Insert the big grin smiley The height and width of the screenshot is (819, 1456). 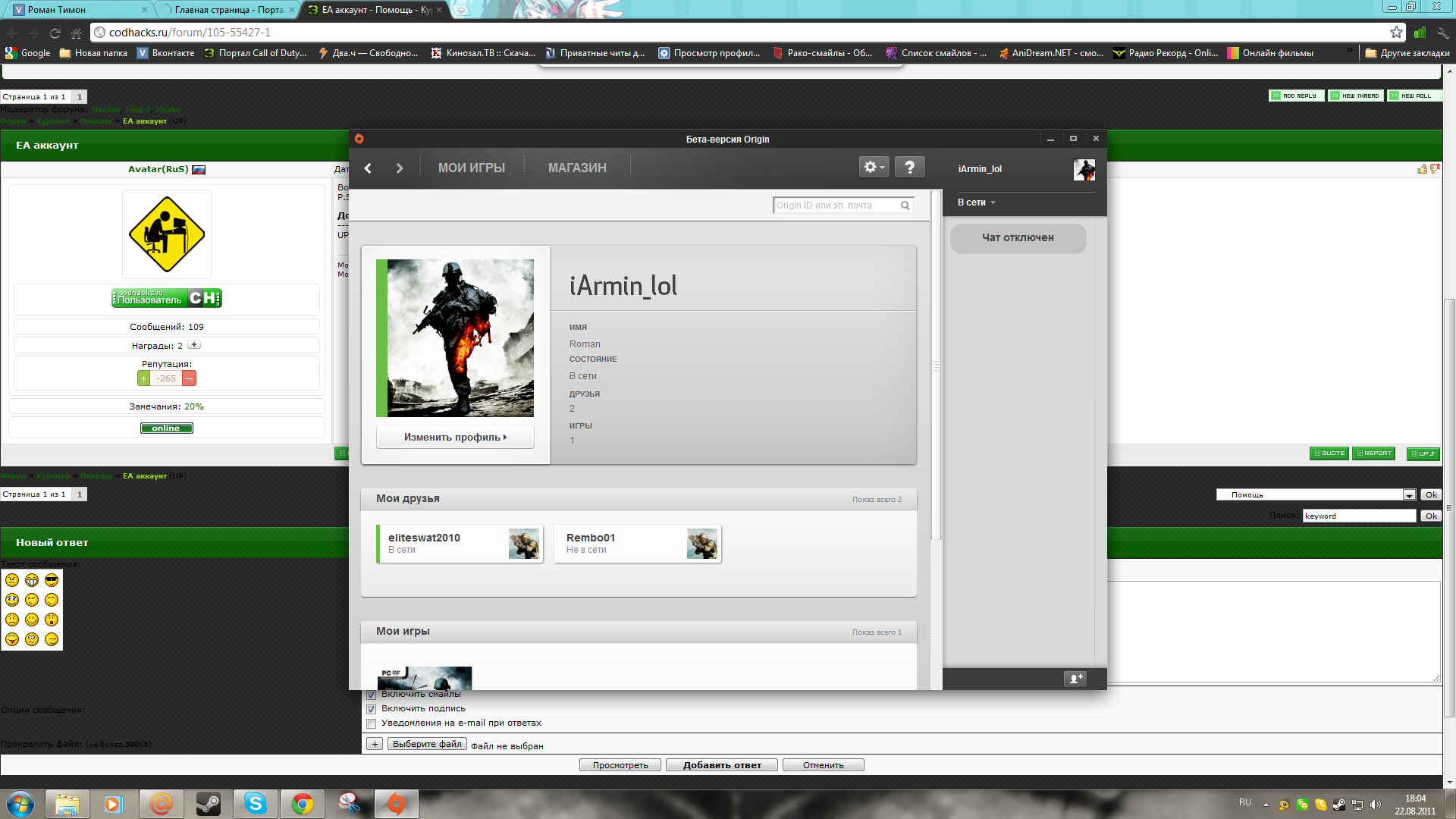click(32, 580)
